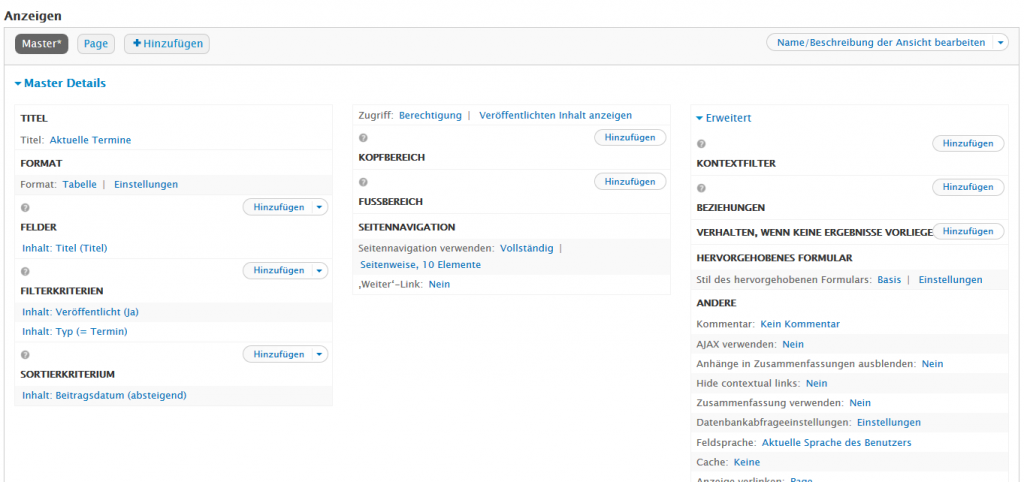Click help icon above Beziehungen section
Image resolution: width=1024 pixels, height=482 pixels.
pos(701,188)
